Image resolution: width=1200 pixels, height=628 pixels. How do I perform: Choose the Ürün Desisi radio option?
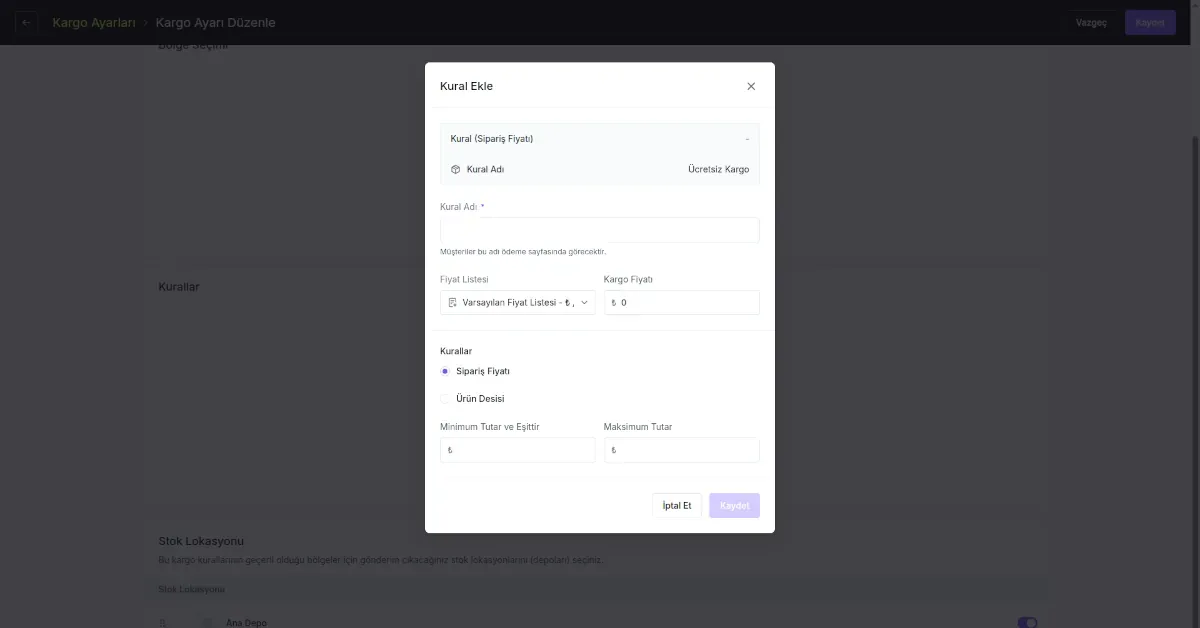click(445, 398)
